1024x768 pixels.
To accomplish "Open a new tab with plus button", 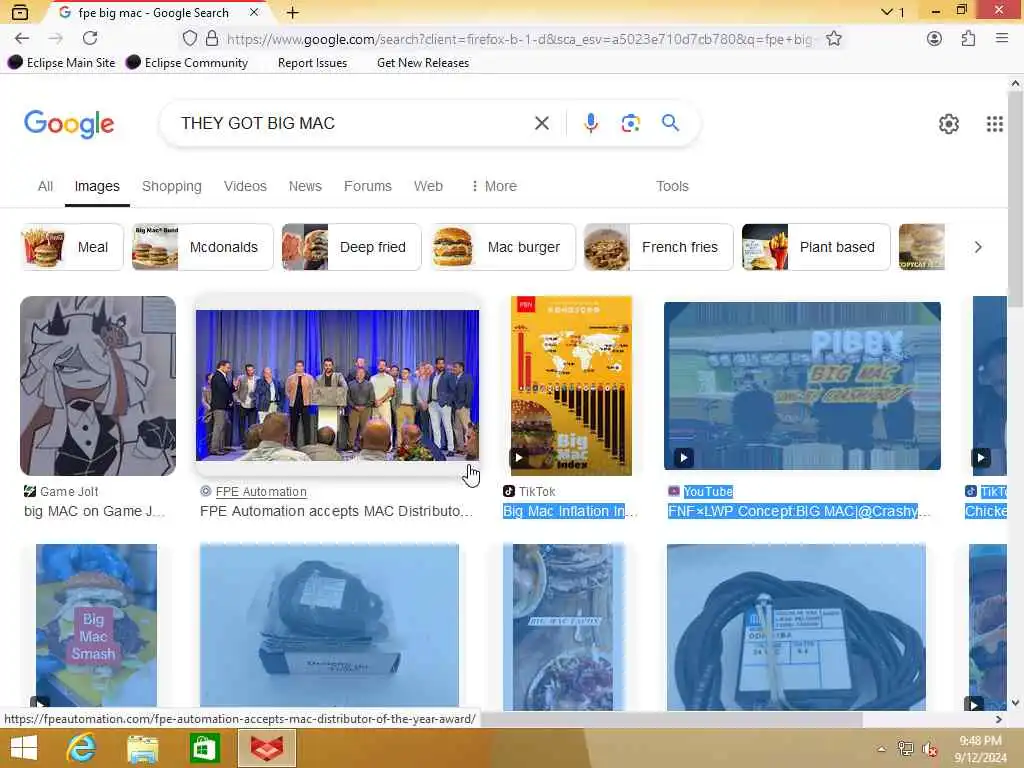I will pos(293,12).
